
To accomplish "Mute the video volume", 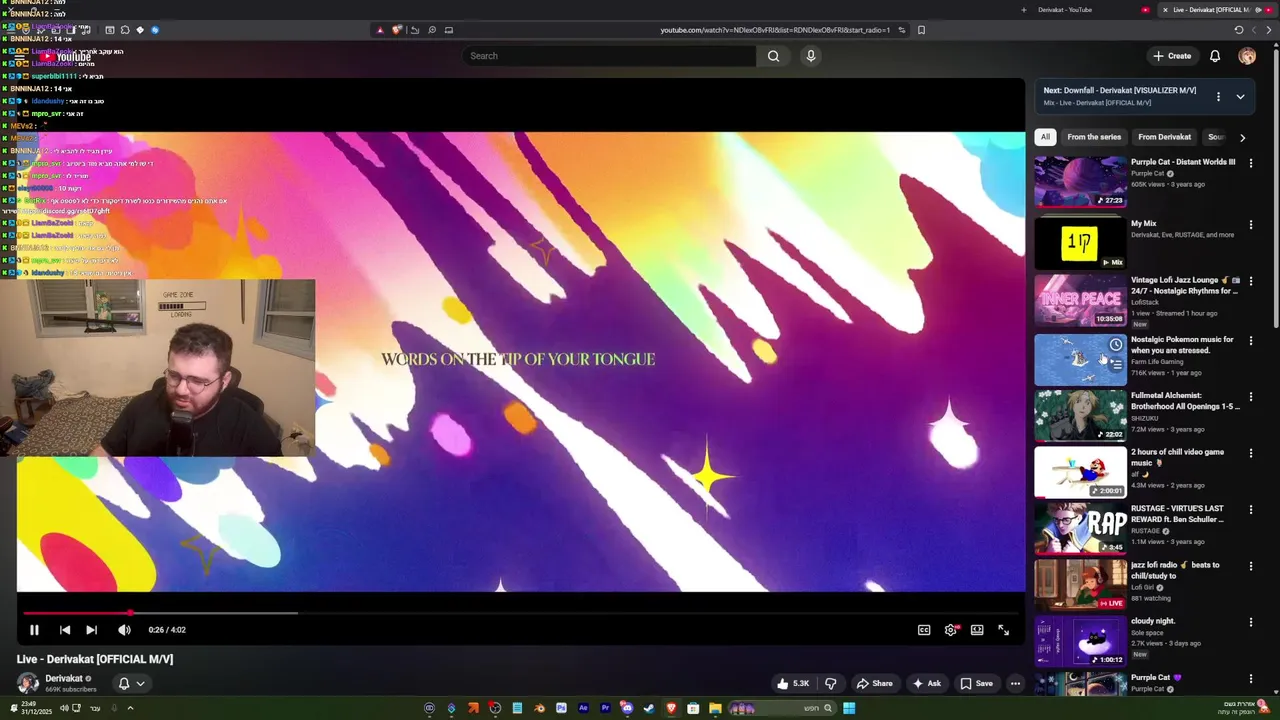I will pos(124,630).
